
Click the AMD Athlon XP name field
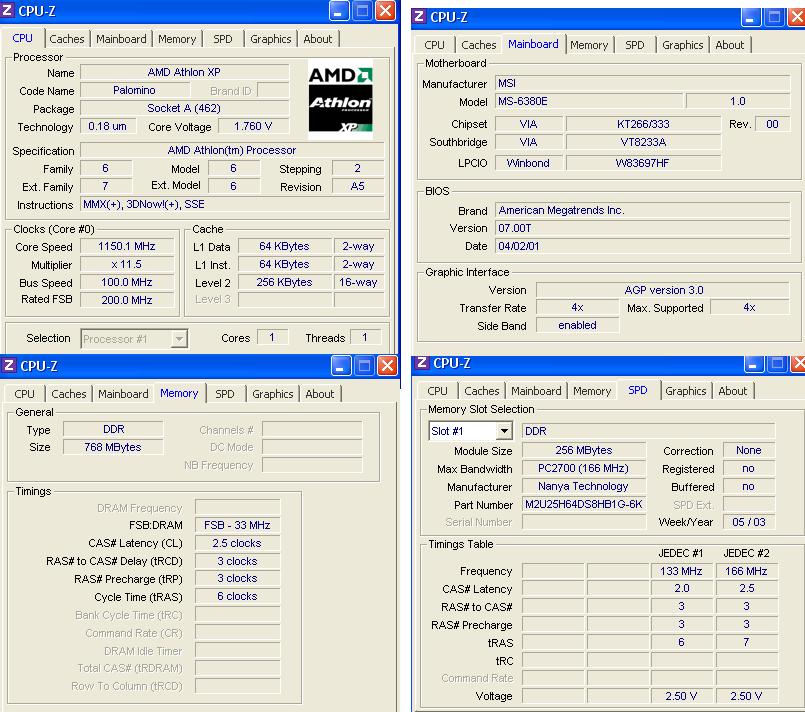[x=184, y=72]
